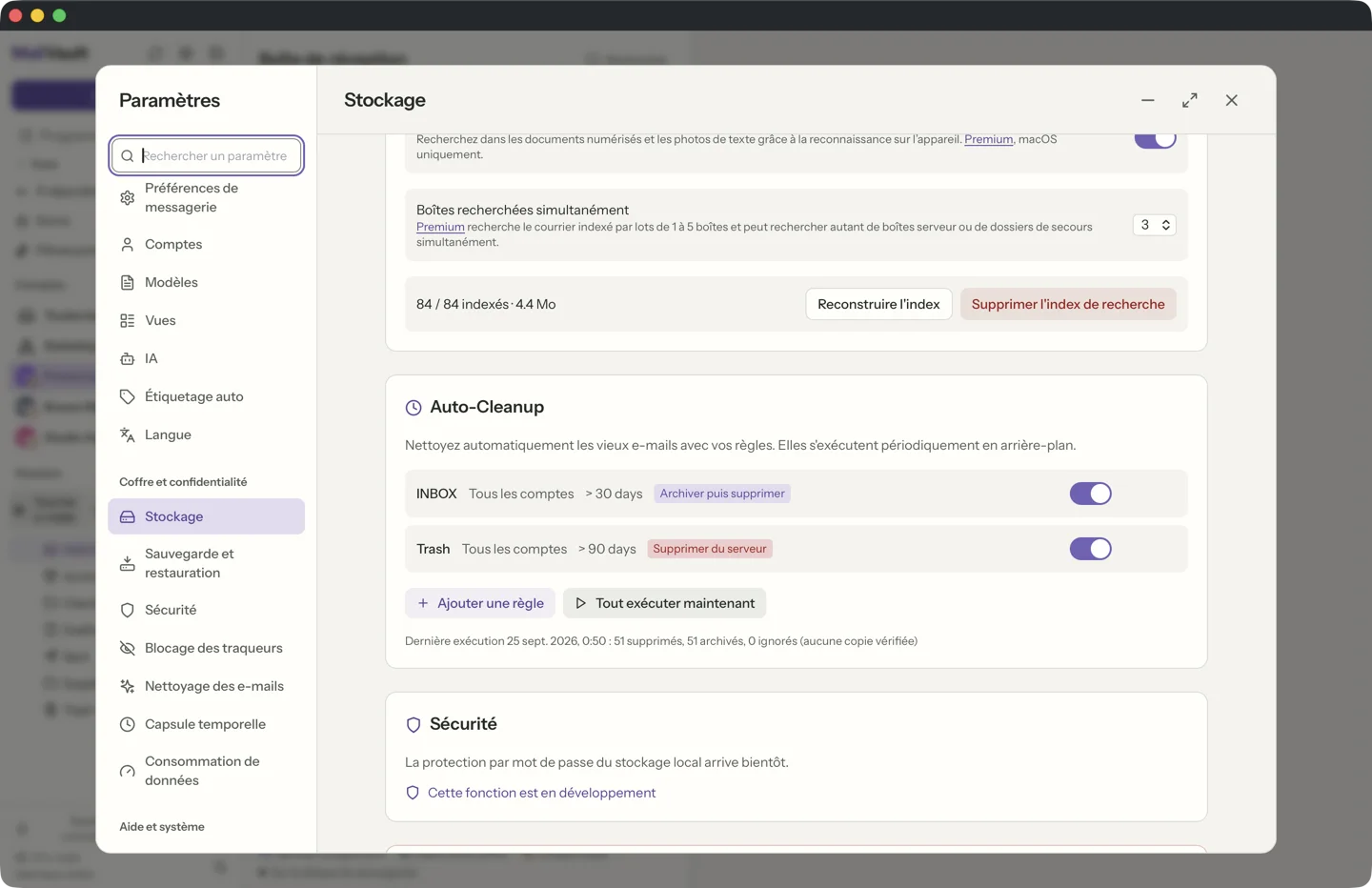Click the Capsule temporelle clock icon

click(128, 724)
